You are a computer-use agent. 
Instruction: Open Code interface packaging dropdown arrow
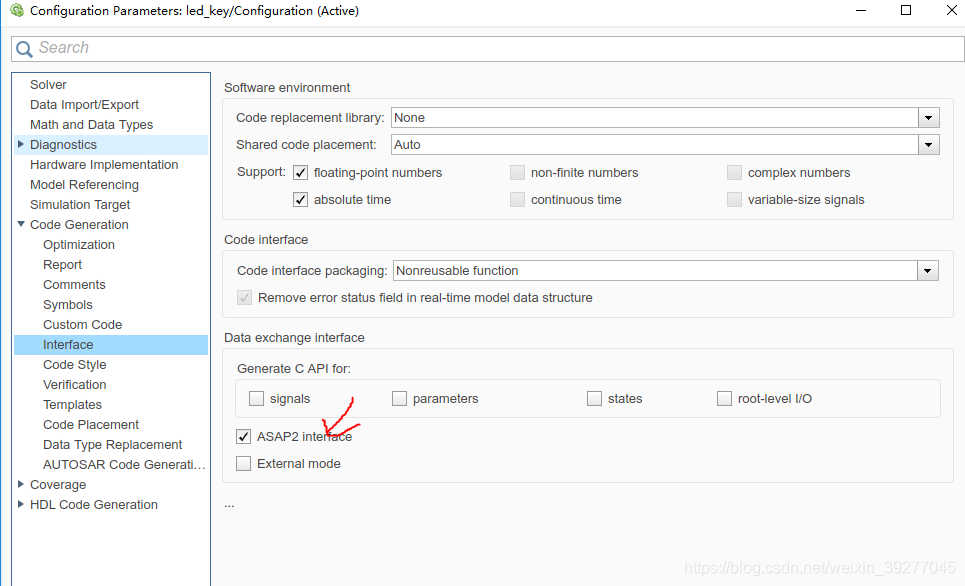928,271
